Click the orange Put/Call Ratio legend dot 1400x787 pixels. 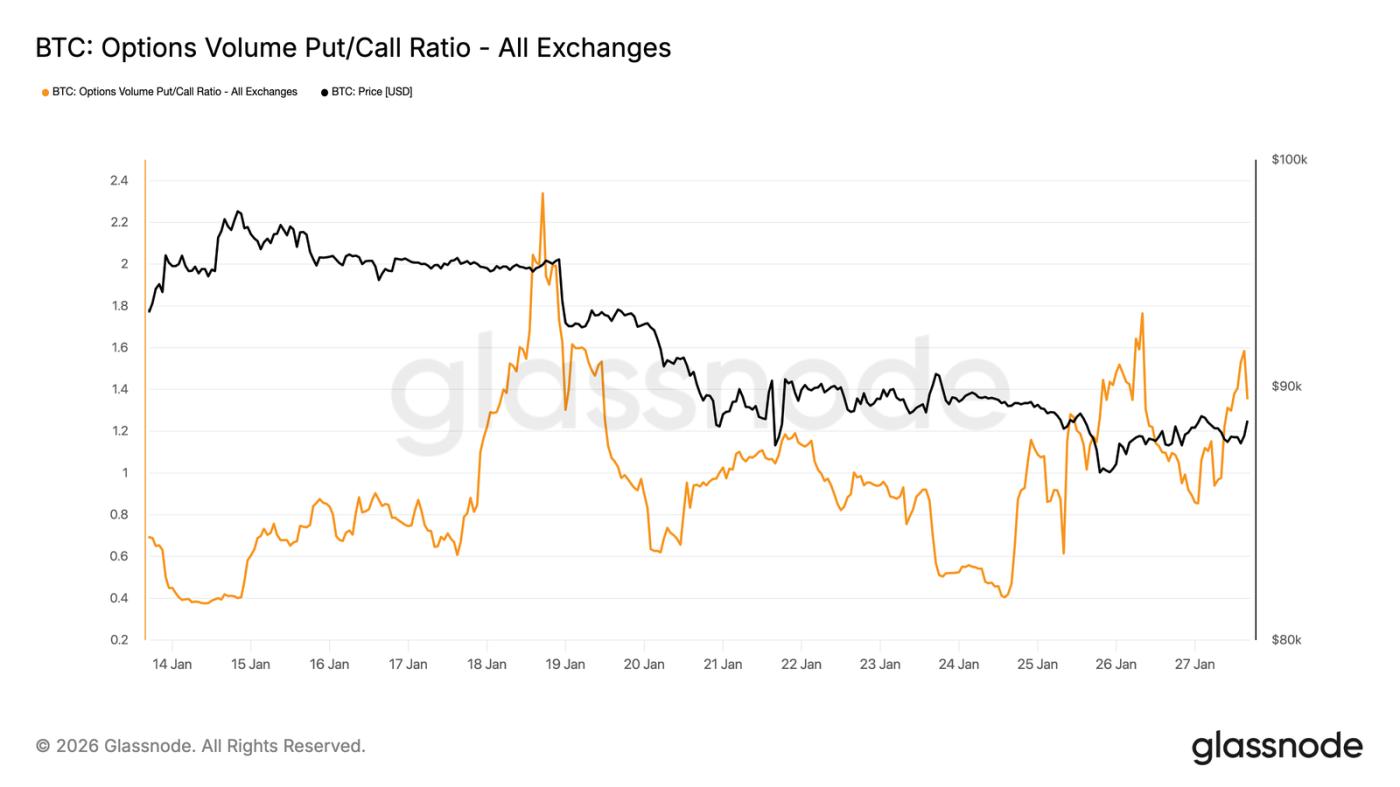[x=45, y=92]
